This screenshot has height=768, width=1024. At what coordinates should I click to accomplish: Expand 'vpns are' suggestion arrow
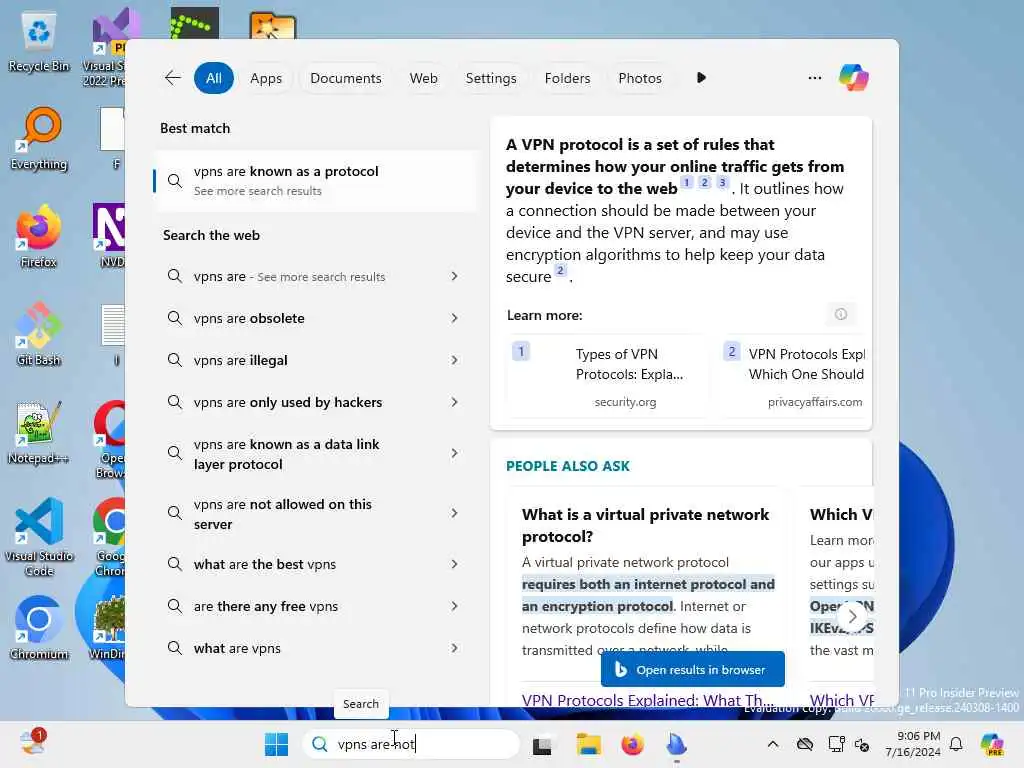pyautogui.click(x=455, y=276)
